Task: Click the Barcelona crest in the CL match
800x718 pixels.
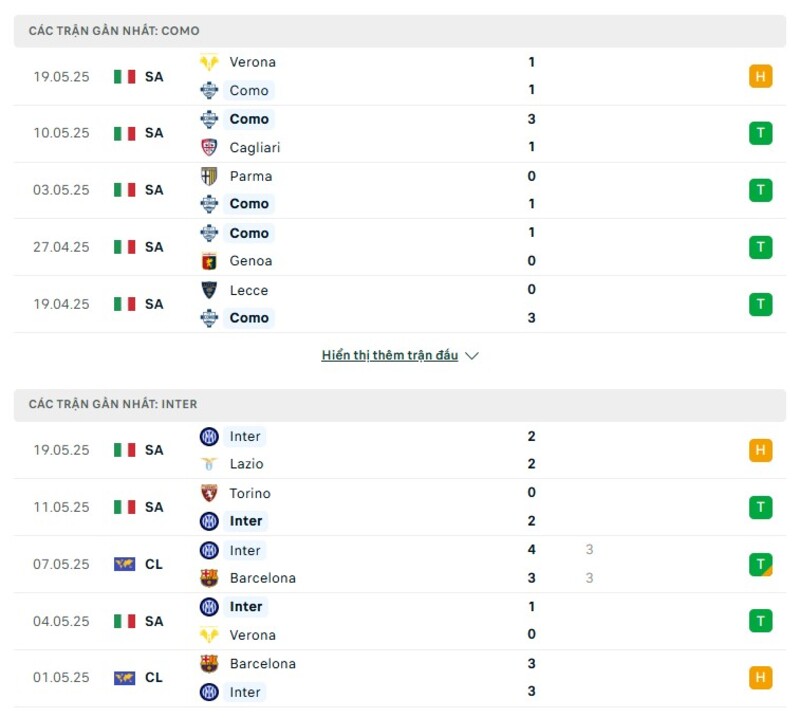Action: point(210,578)
